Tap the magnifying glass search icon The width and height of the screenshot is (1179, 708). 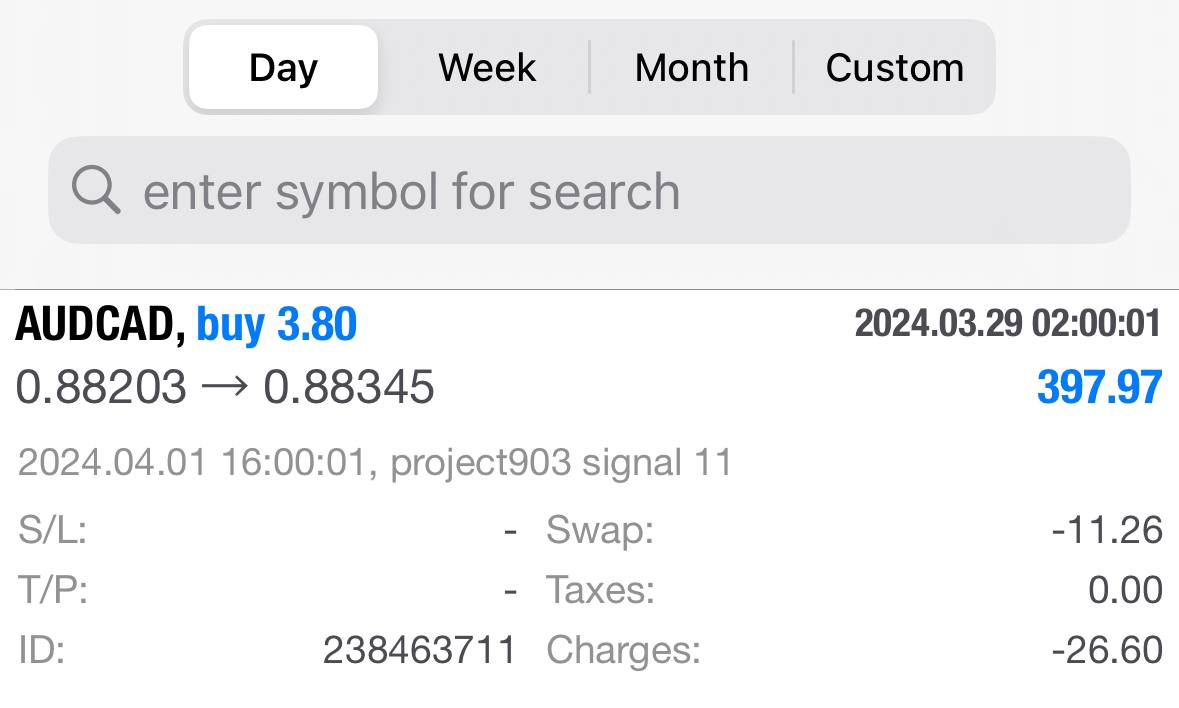pyautogui.click(x=95, y=189)
